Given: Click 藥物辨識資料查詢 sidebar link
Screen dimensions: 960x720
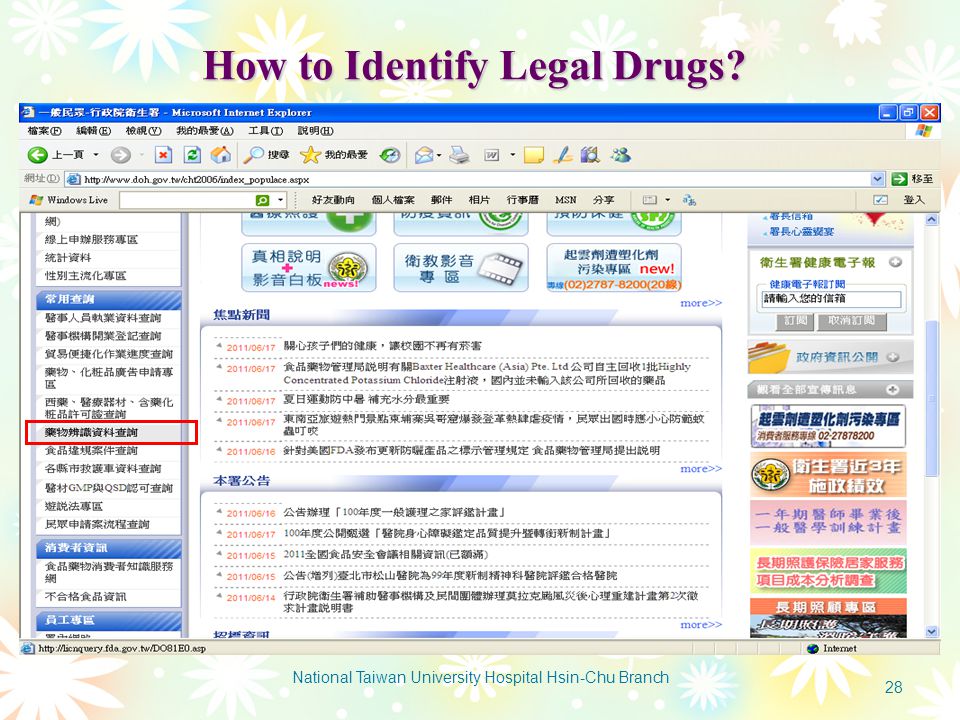Looking at the screenshot, I should point(91,432).
